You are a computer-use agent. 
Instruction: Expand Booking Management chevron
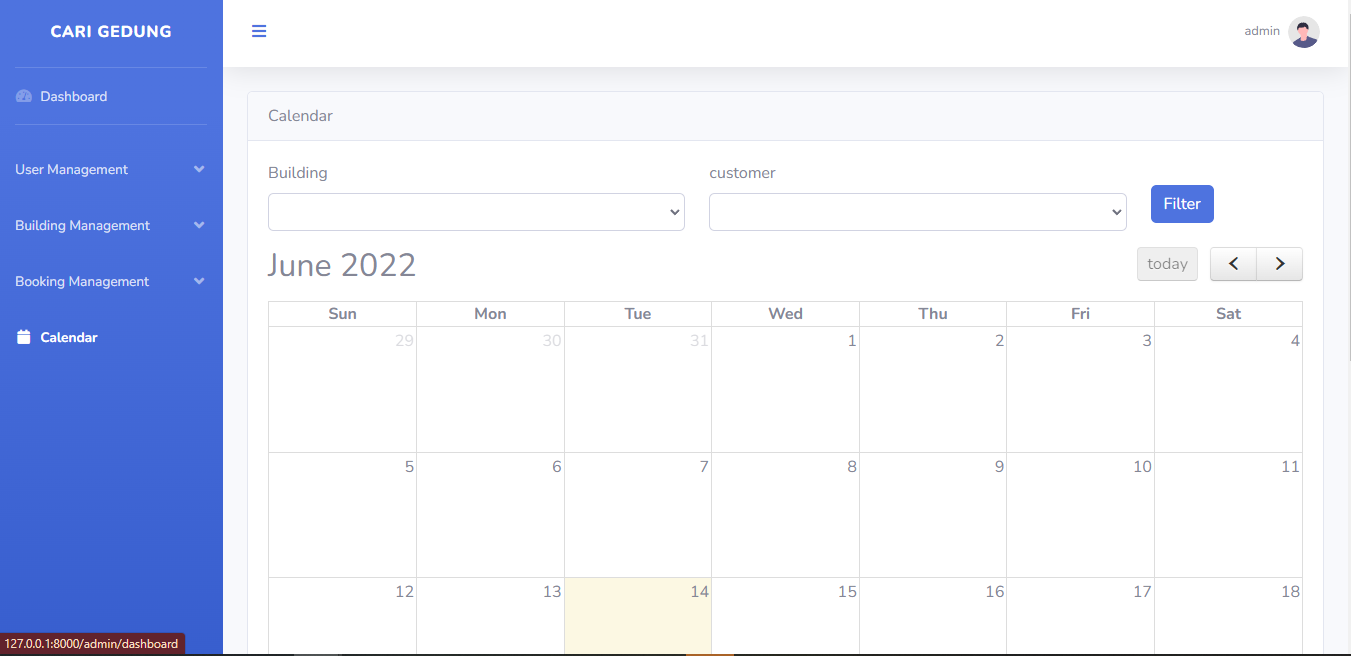199,281
